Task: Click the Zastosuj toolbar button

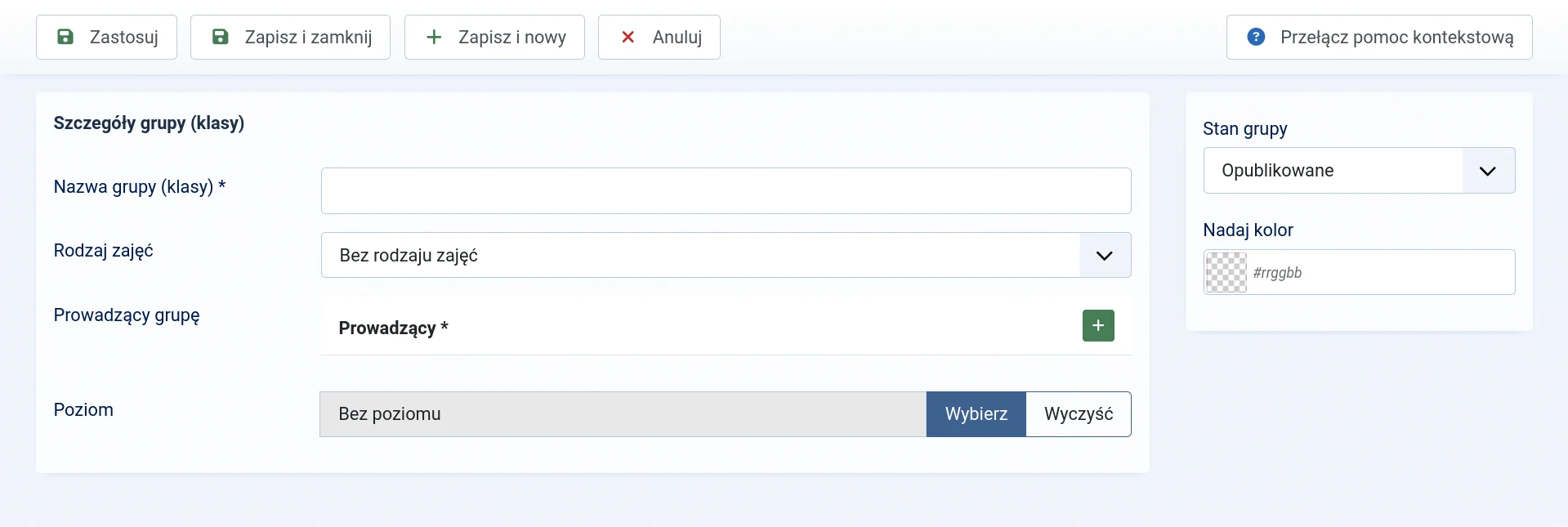Action: point(106,37)
